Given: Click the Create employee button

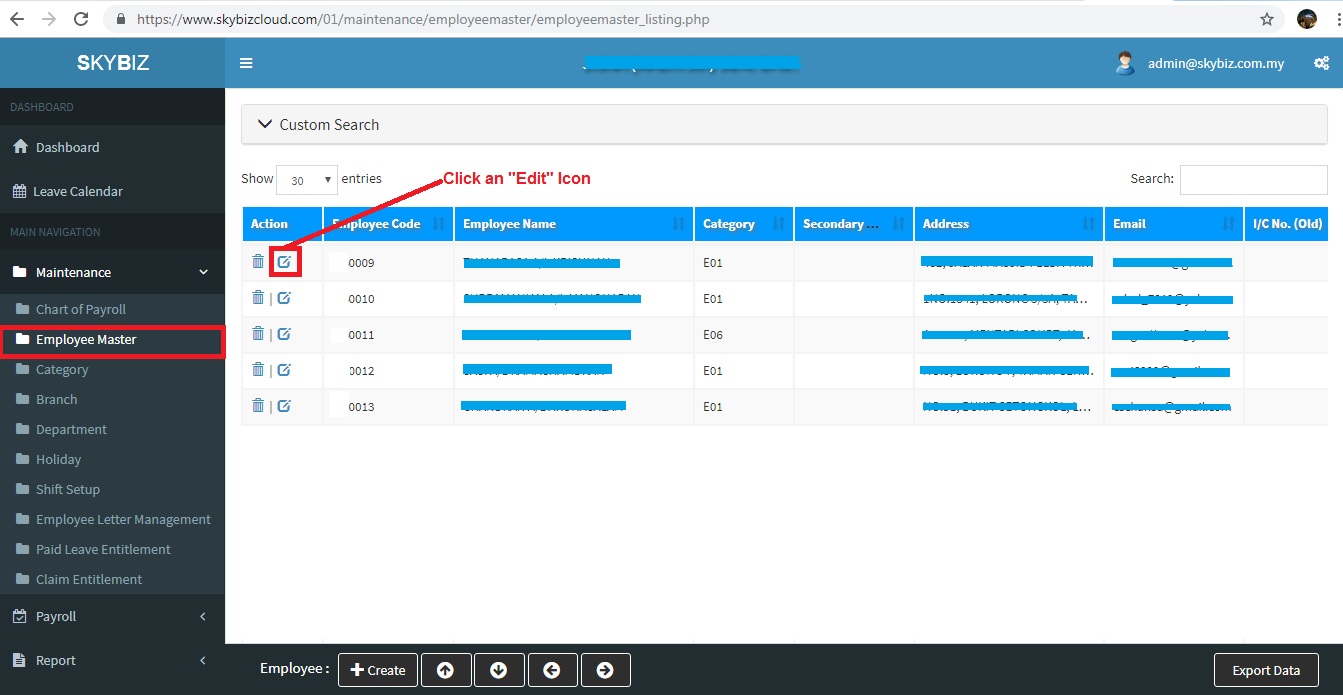Looking at the screenshot, I should [x=378, y=670].
